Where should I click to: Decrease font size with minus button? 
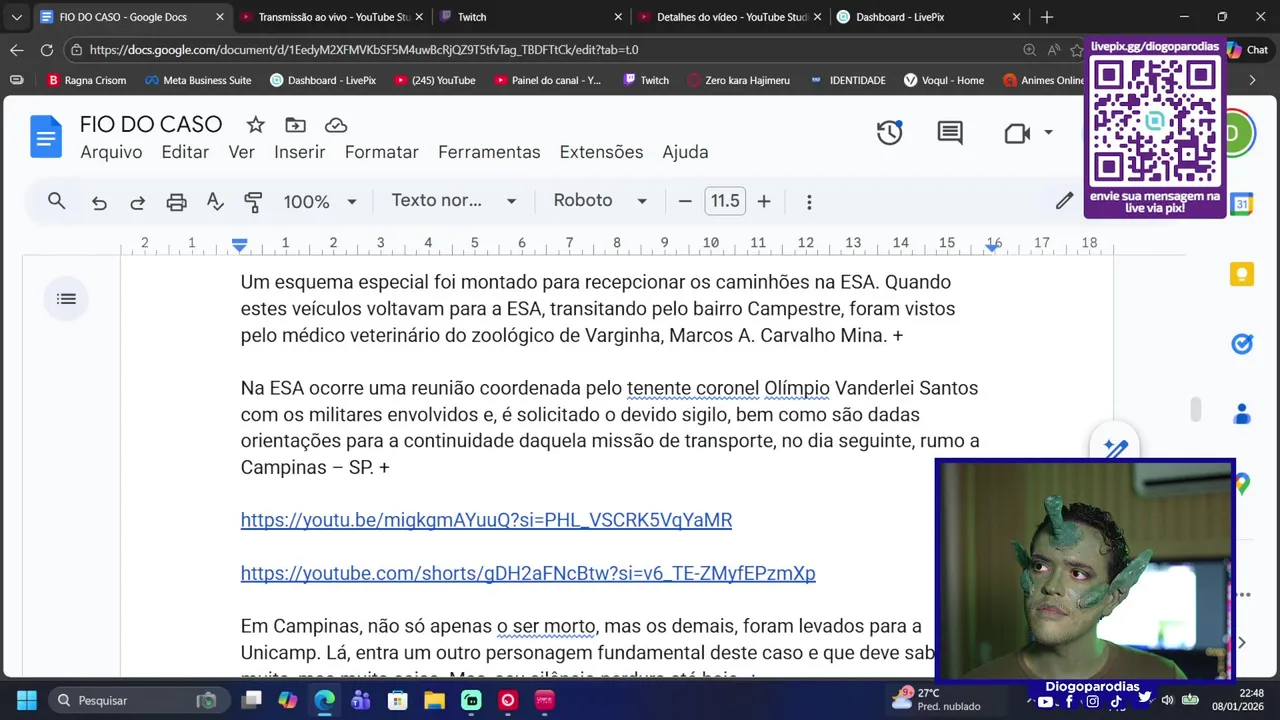(685, 202)
